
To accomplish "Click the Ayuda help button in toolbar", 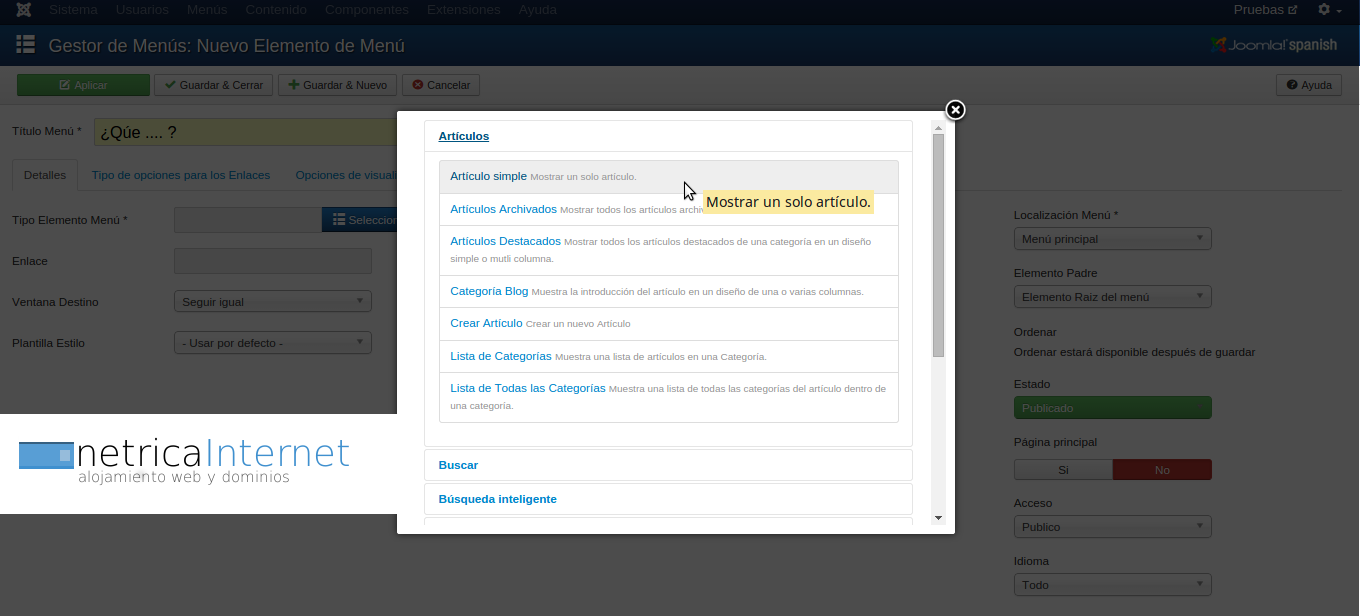I will 1308,85.
